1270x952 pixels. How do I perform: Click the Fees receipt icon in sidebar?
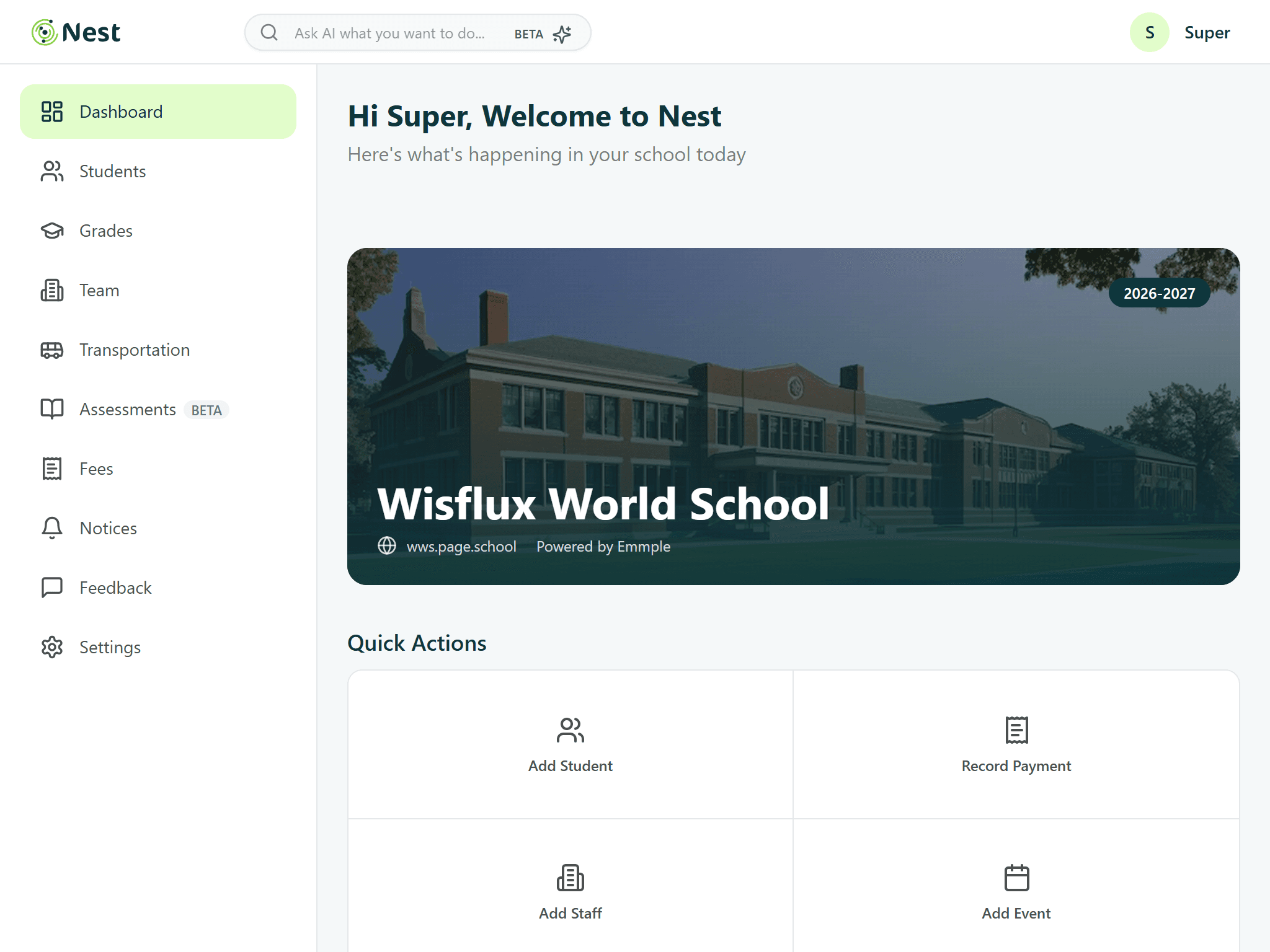coord(52,469)
